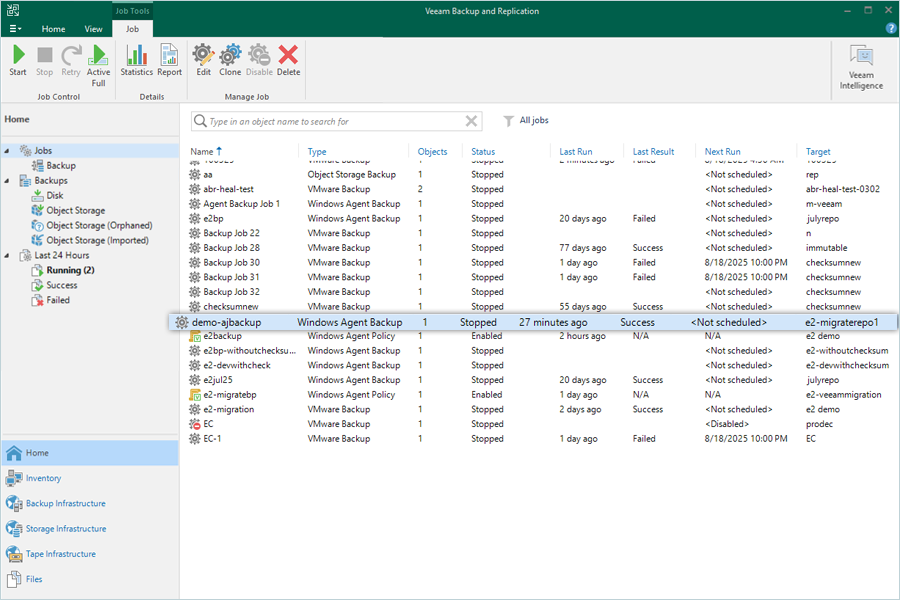The image size is (900, 600).
Task: Click the EC job disabled gear icon
Action: [195, 424]
